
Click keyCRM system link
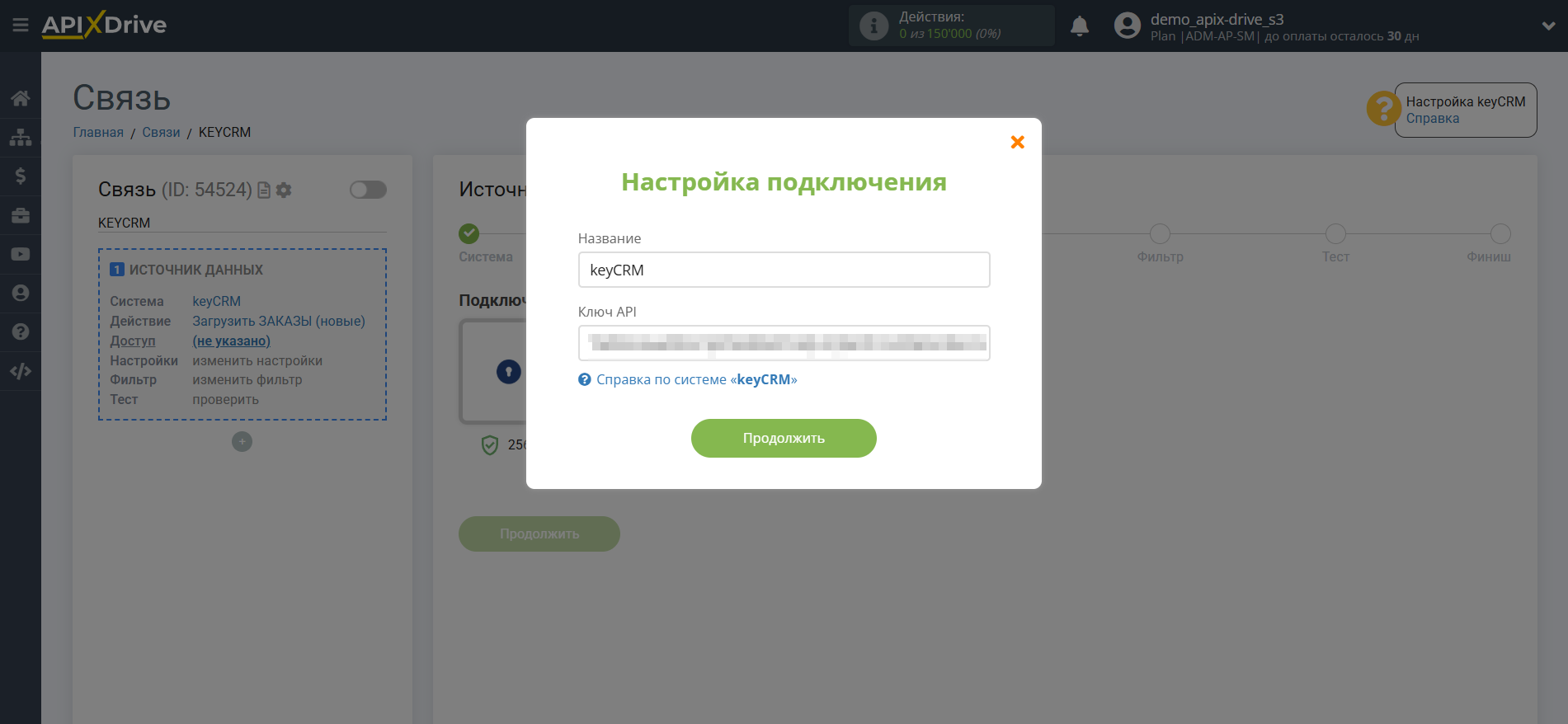click(217, 301)
